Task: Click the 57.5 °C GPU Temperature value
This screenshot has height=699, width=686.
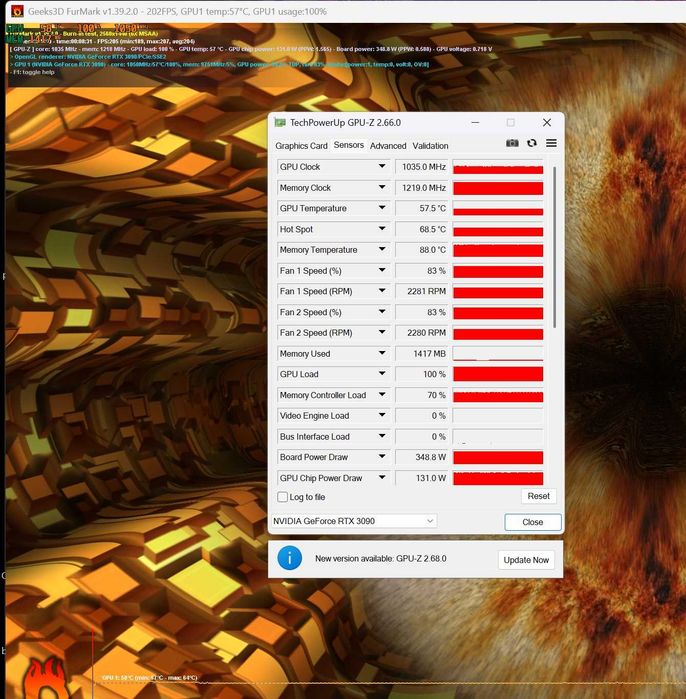Action: coord(421,208)
